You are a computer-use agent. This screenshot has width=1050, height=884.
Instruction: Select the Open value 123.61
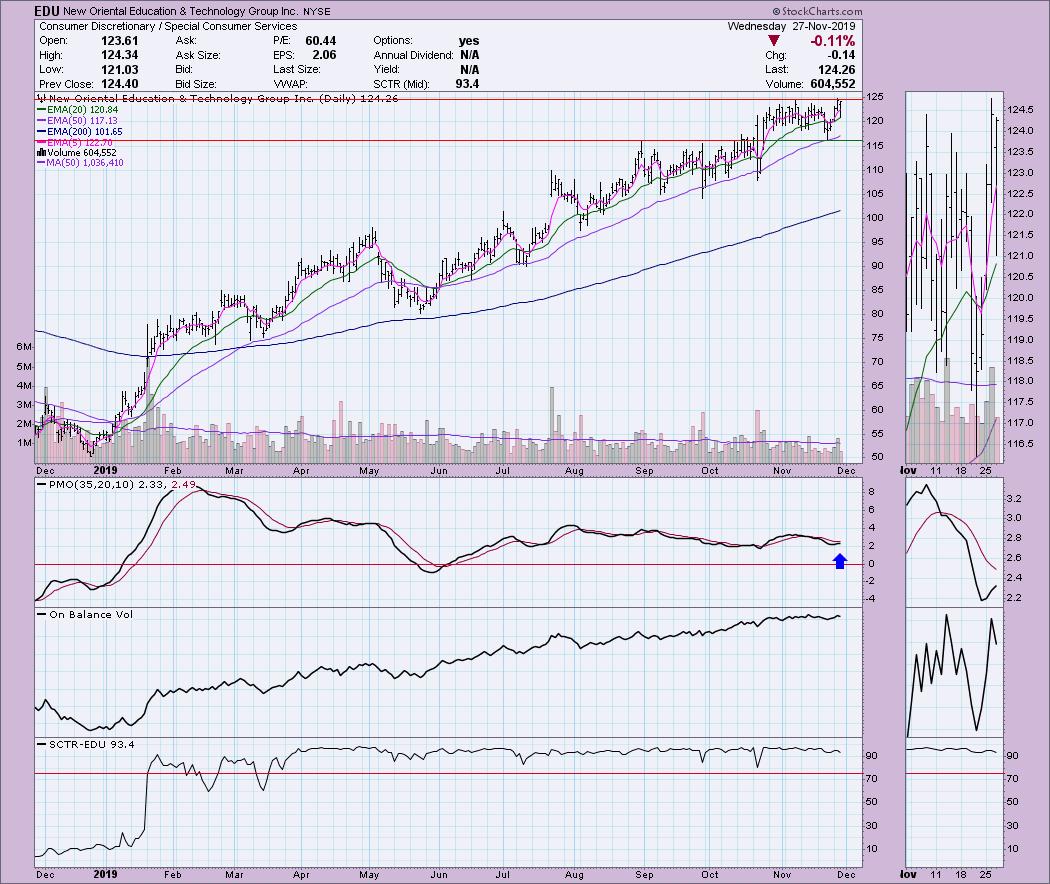tap(120, 41)
